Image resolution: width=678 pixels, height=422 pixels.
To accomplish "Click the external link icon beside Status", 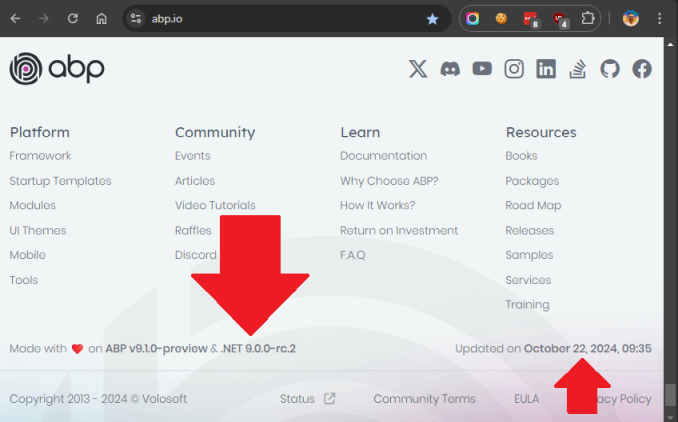I will click(330, 398).
